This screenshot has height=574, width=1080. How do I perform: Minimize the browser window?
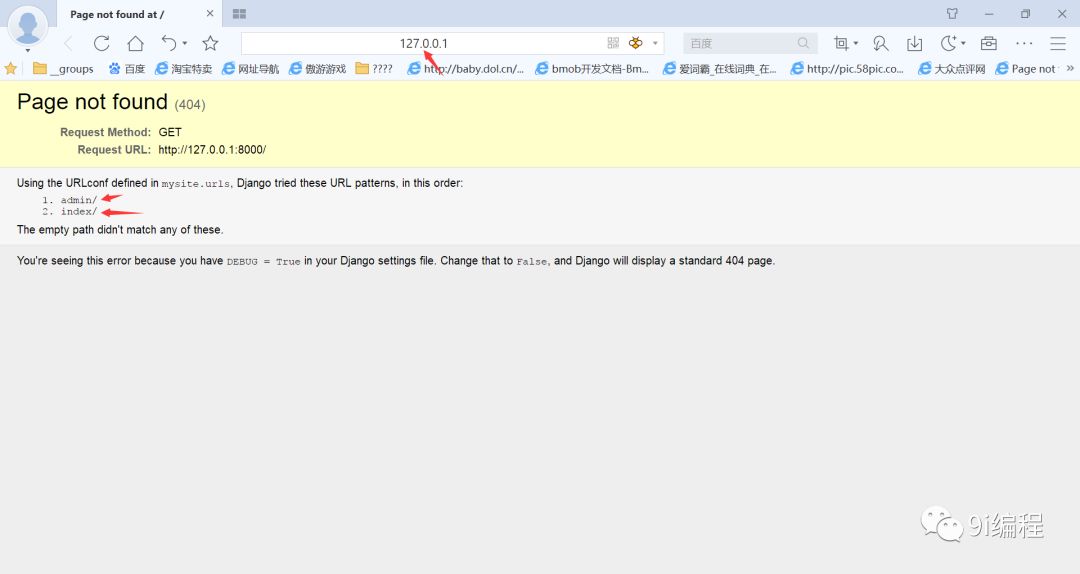(x=988, y=14)
